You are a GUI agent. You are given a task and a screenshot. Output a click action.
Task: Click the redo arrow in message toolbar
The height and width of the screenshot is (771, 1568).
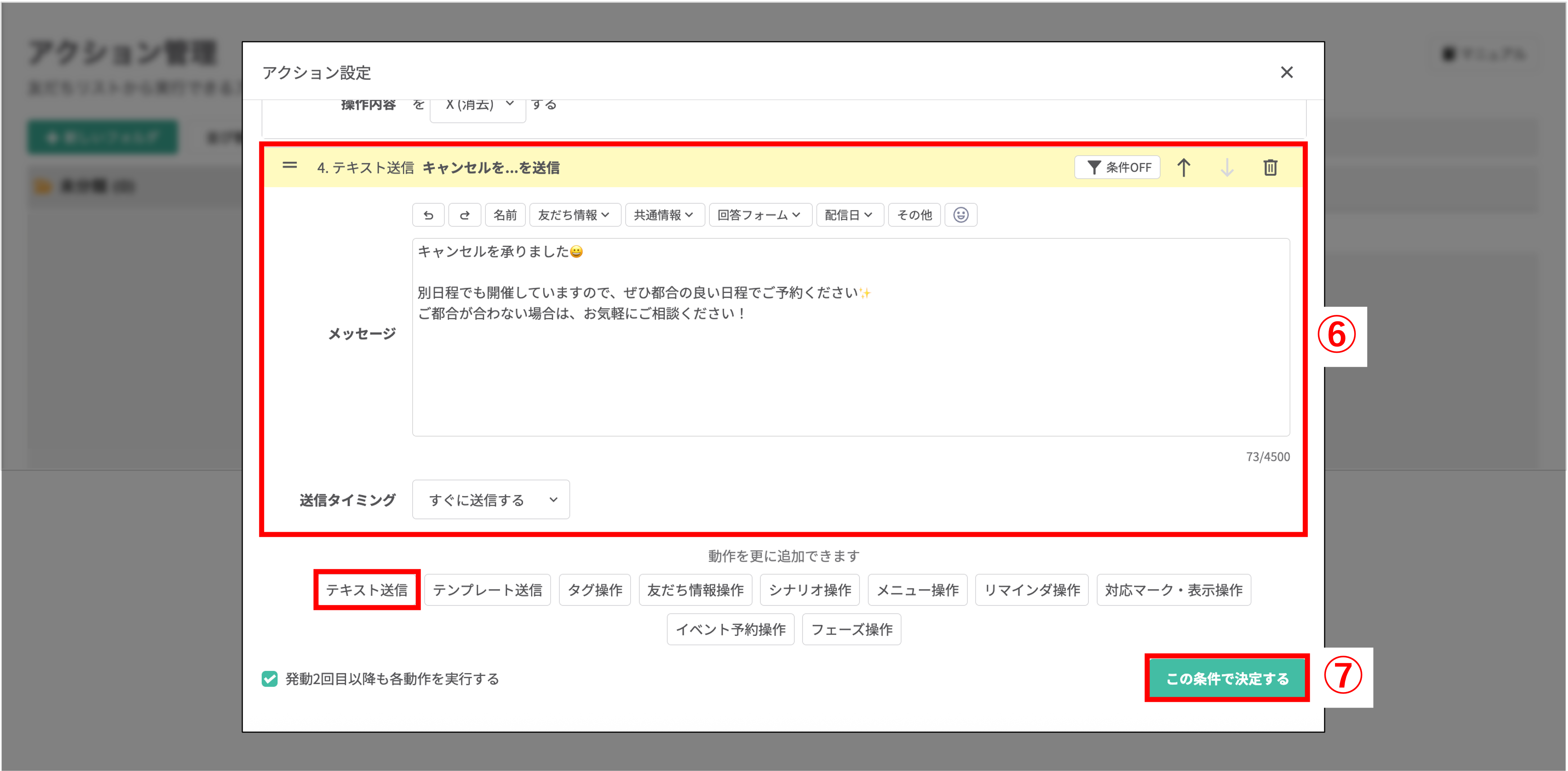(x=465, y=215)
